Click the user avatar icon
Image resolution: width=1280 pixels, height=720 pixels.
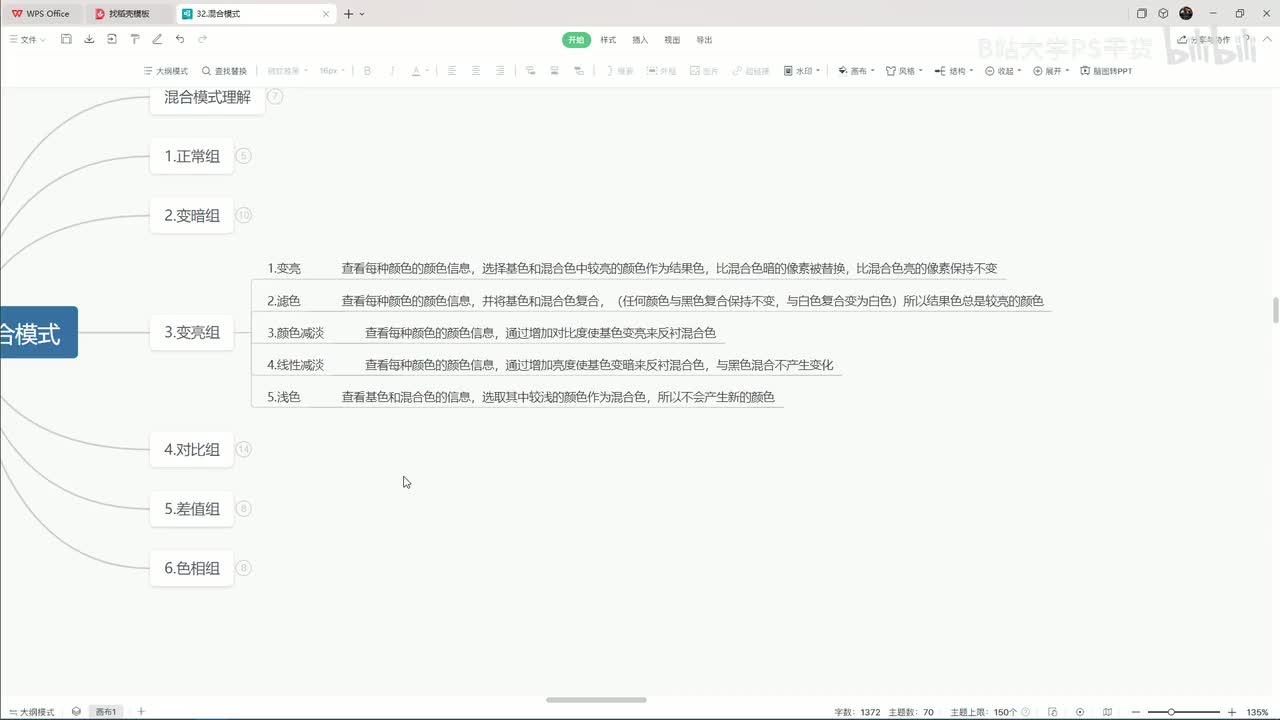click(x=1186, y=13)
